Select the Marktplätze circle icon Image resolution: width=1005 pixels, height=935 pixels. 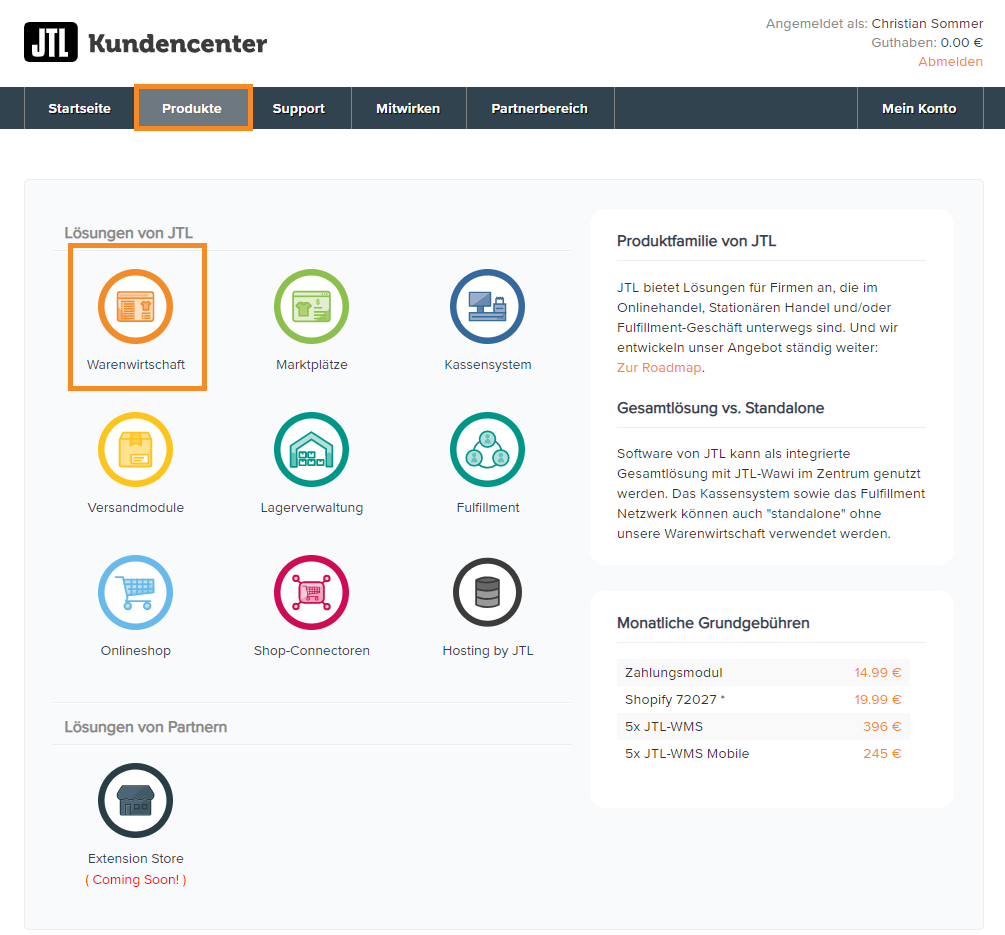[311, 307]
